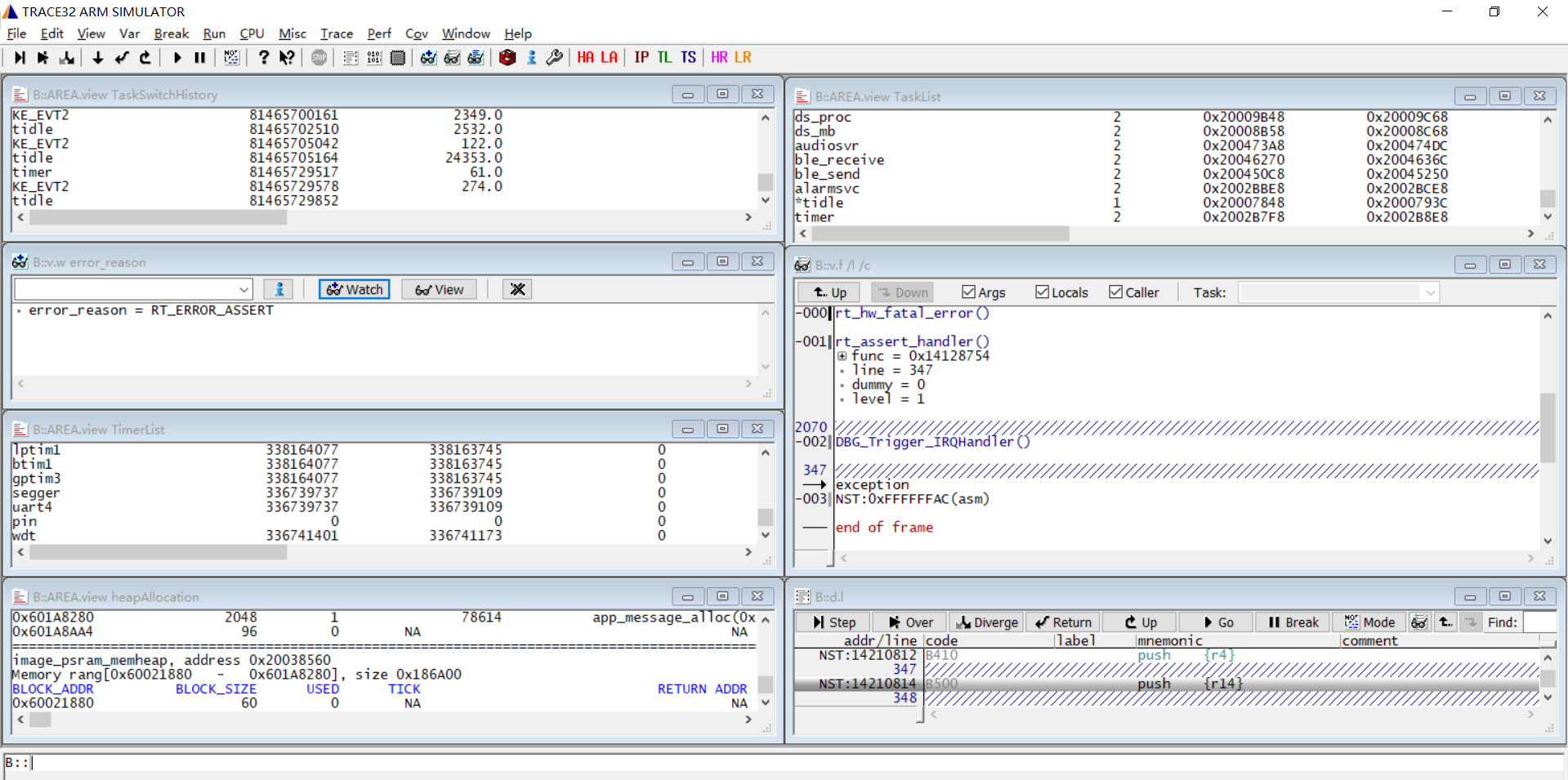
Task: Open the source listing icon in toolbar
Action: pos(351,57)
